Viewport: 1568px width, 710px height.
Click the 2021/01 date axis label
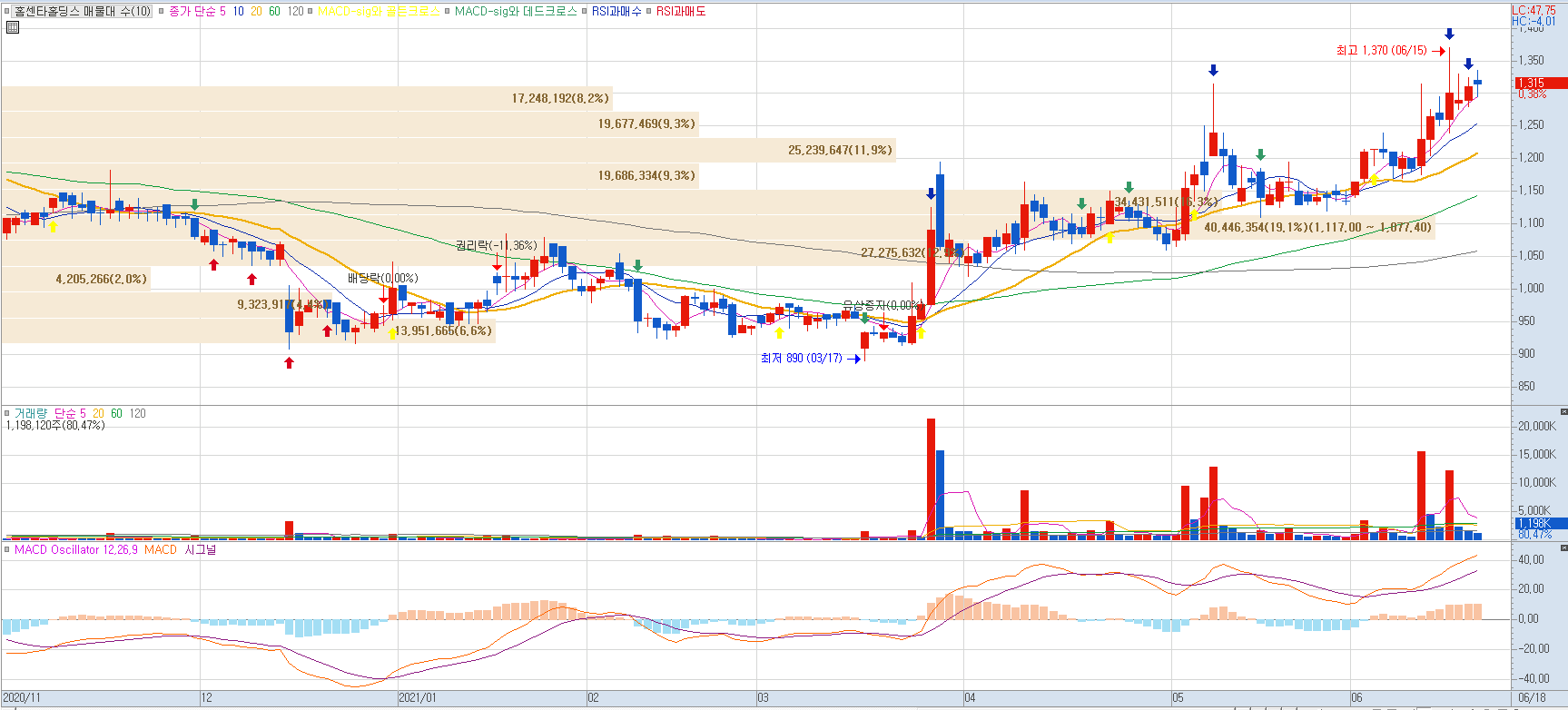pyautogui.click(x=417, y=698)
